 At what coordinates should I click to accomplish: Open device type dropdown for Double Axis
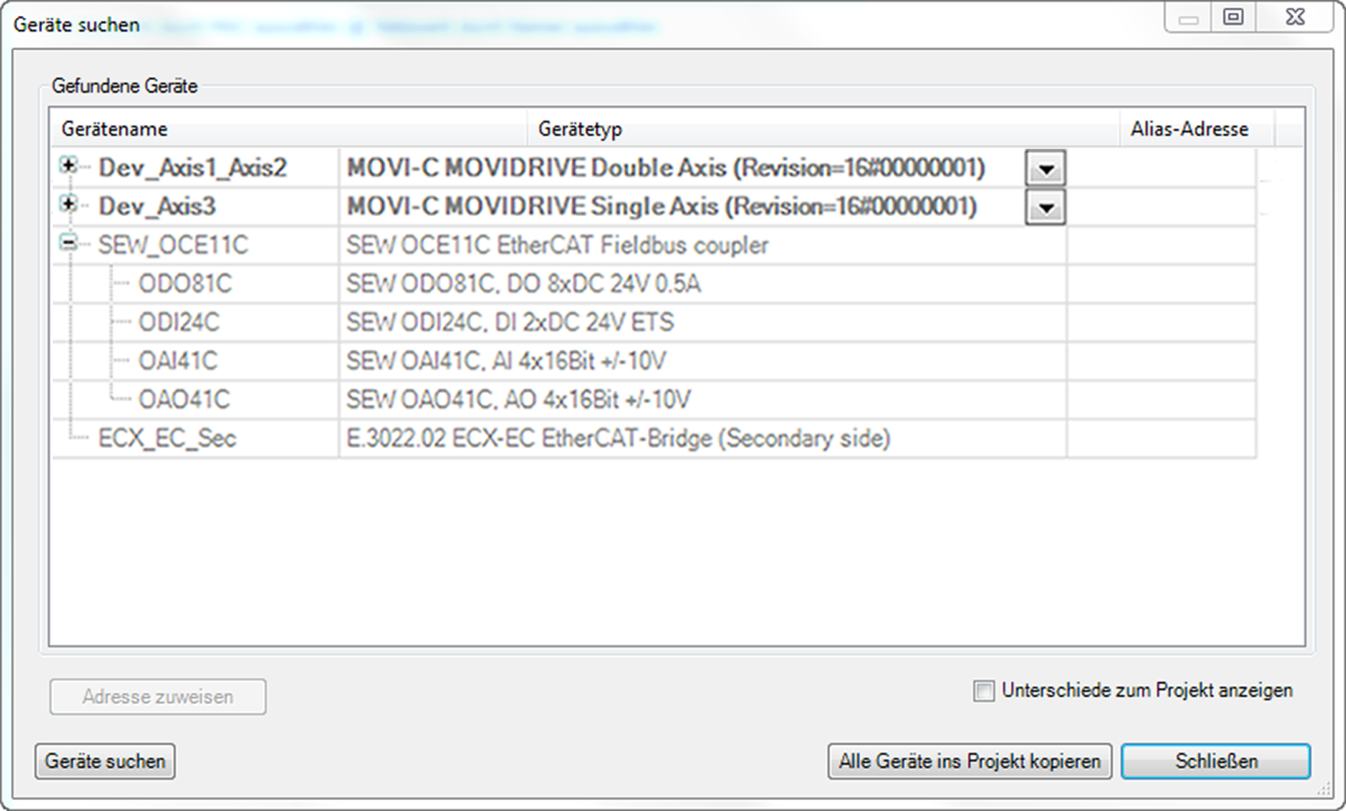click(1045, 169)
